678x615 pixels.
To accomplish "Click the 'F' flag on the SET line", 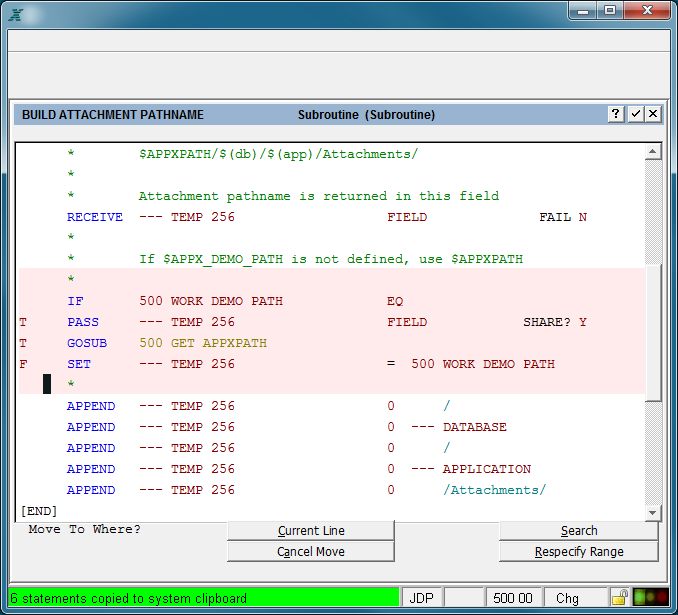I will [23, 364].
